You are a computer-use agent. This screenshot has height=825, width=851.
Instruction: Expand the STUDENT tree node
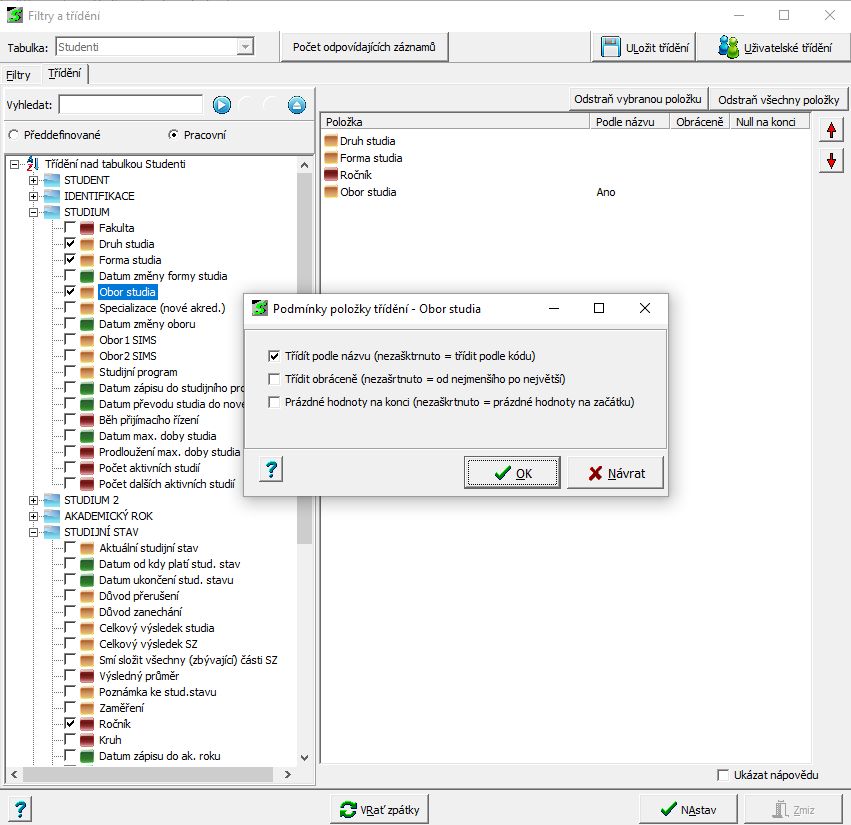pyautogui.click(x=34, y=180)
